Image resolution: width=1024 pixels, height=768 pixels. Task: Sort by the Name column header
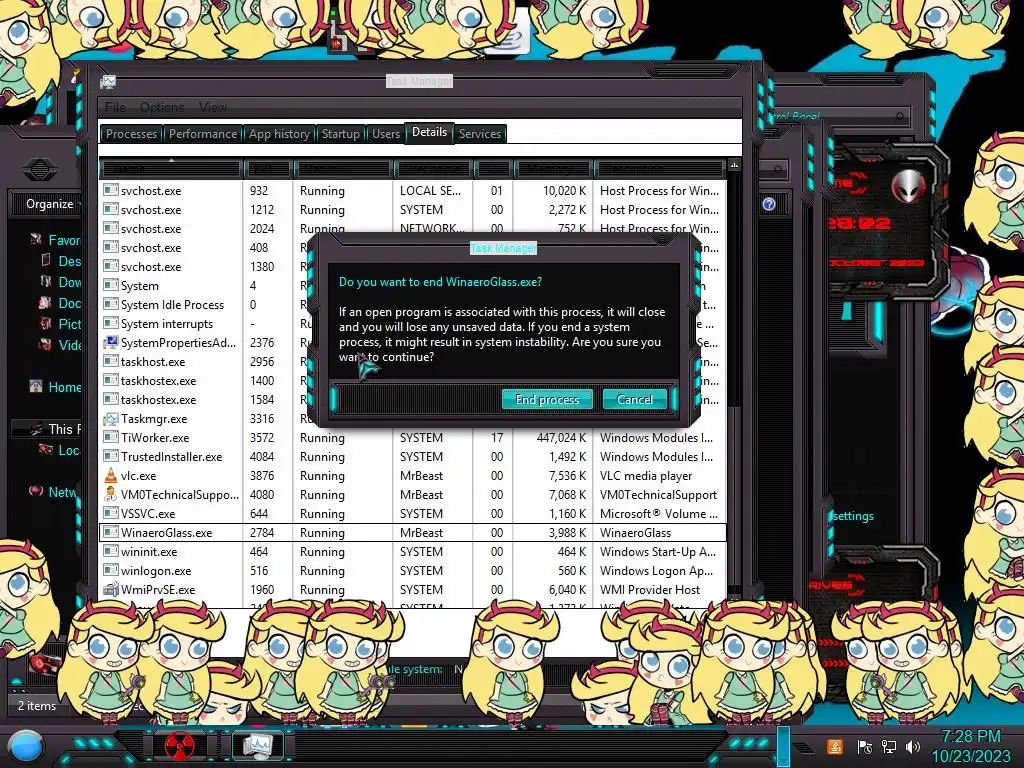[x=171, y=168]
